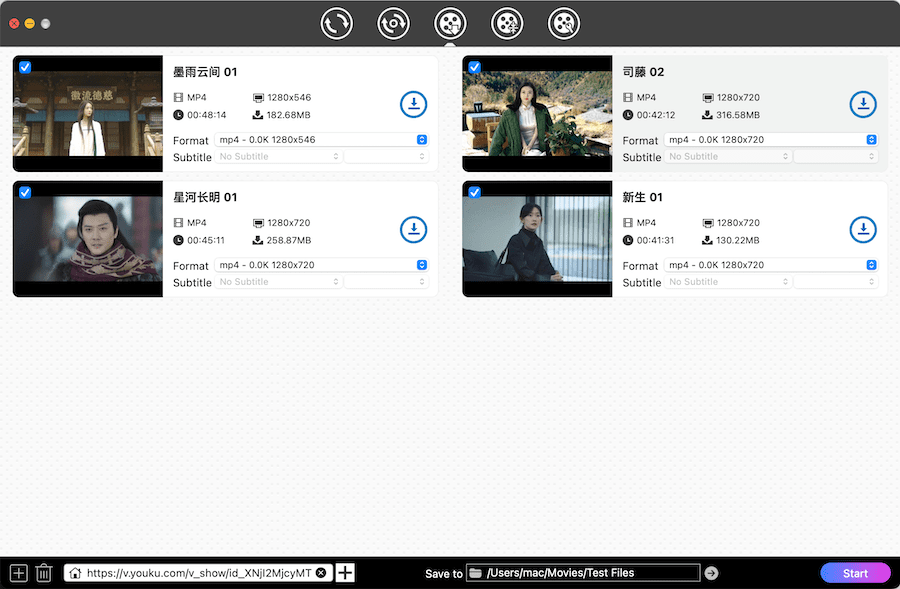Click the title text 星河长明 01
Screen dimensions: 900x589
point(205,197)
